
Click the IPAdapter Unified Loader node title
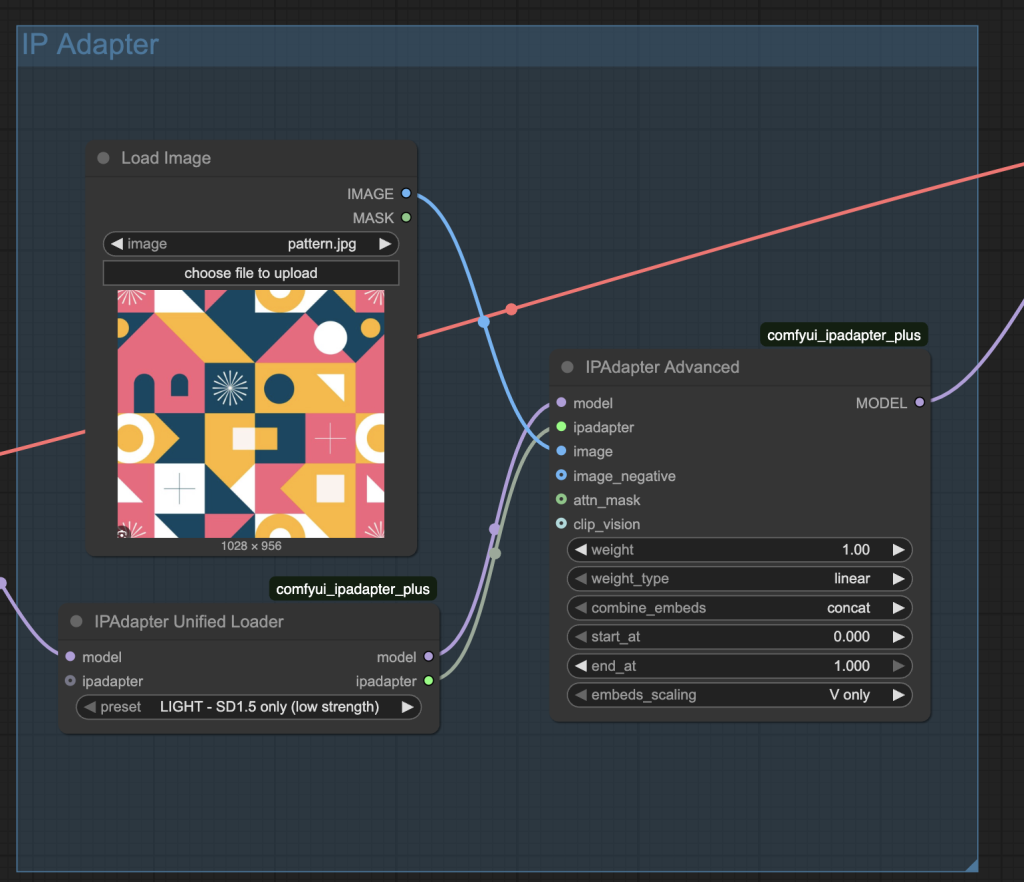[189, 622]
